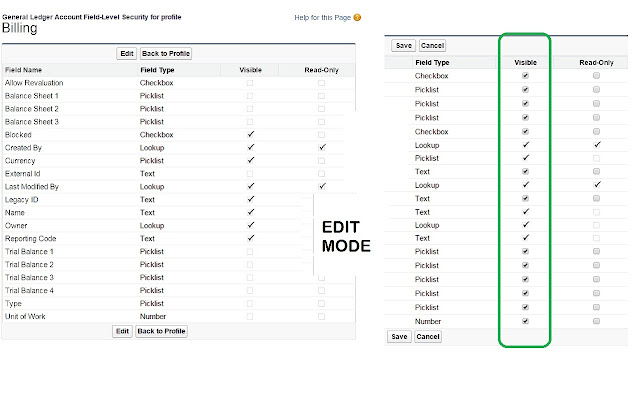Image resolution: width=640 pixels, height=400 pixels.
Task: Click Read-Only box for Allow Revaluation
Action: point(322,83)
